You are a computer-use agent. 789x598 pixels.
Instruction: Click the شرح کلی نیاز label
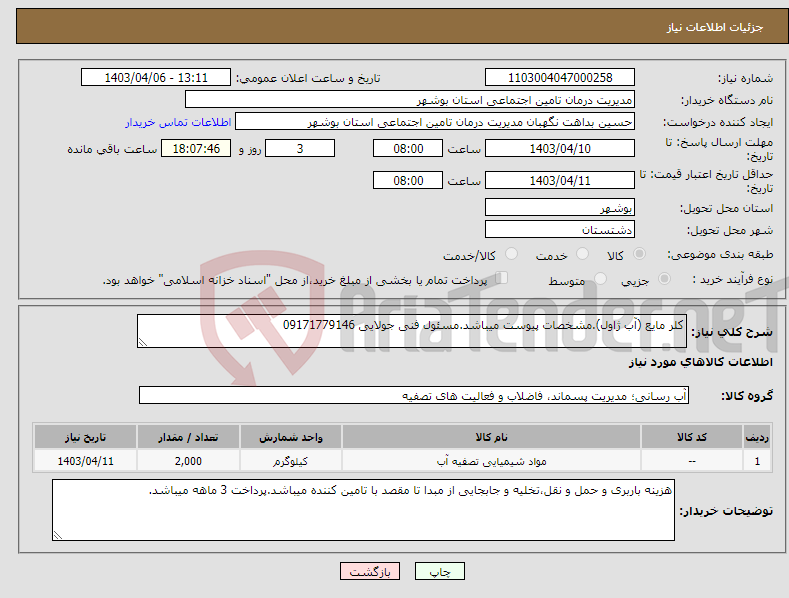coord(732,332)
